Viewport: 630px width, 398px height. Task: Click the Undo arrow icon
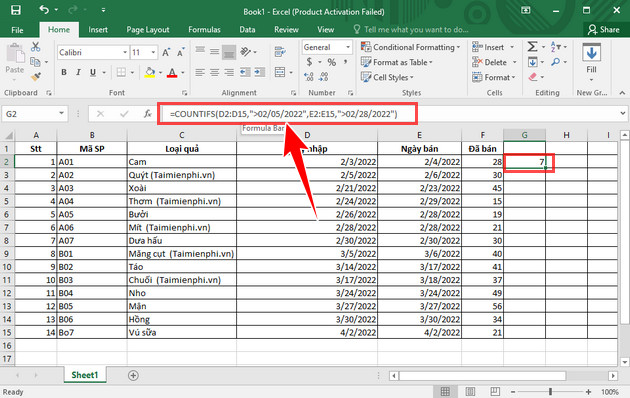point(44,10)
